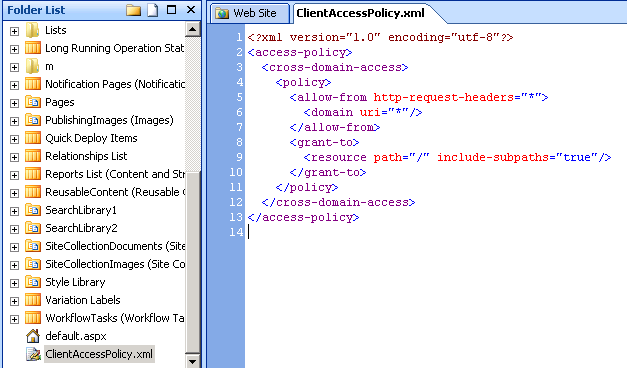This screenshot has height=368, width=627.
Task: Select the Quick Deploy Items label
Action: [x=91, y=138]
